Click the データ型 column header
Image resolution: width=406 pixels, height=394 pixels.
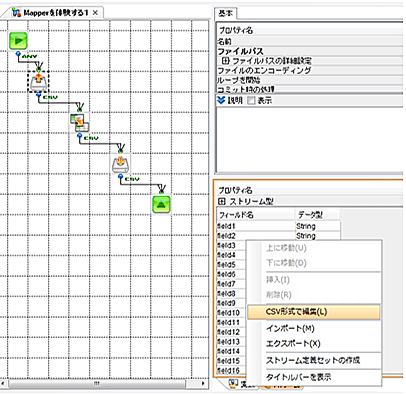(317, 215)
